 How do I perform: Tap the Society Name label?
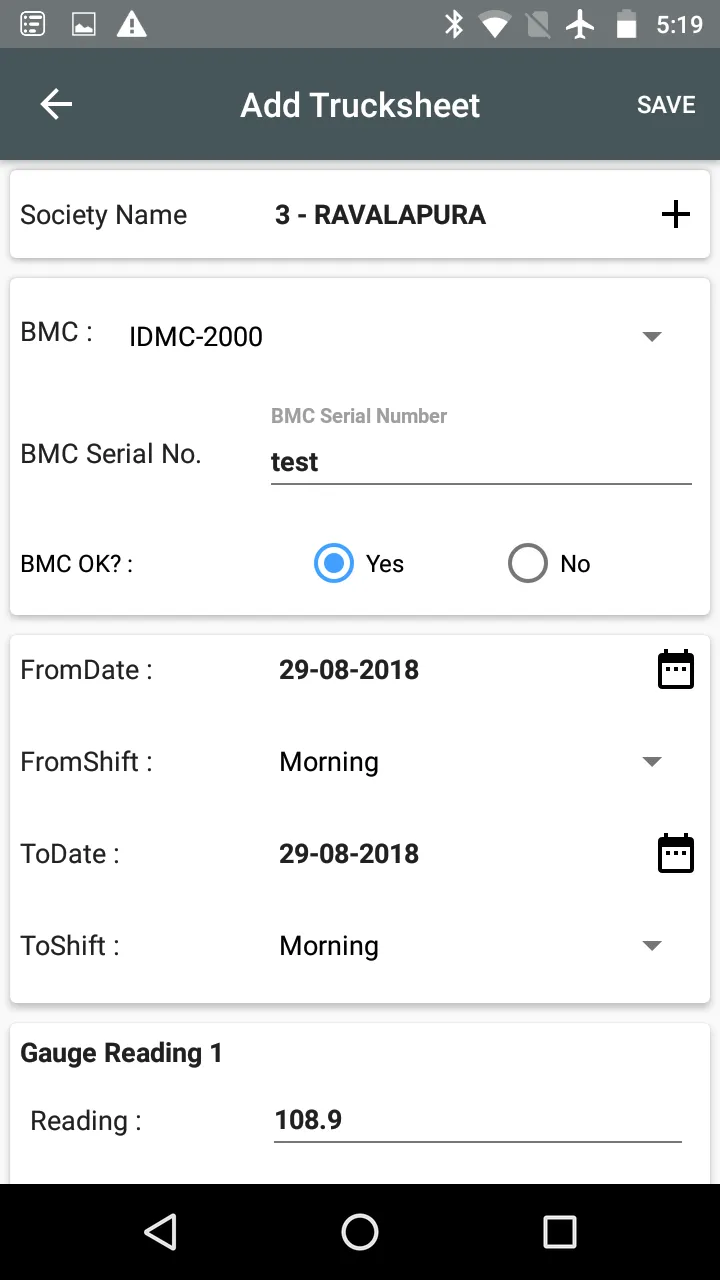click(x=104, y=215)
